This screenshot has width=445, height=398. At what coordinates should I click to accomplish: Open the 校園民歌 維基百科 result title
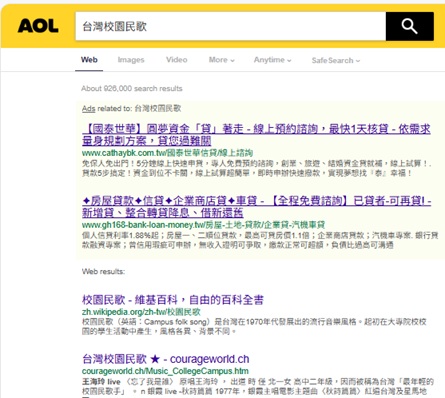(x=173, y=300)
